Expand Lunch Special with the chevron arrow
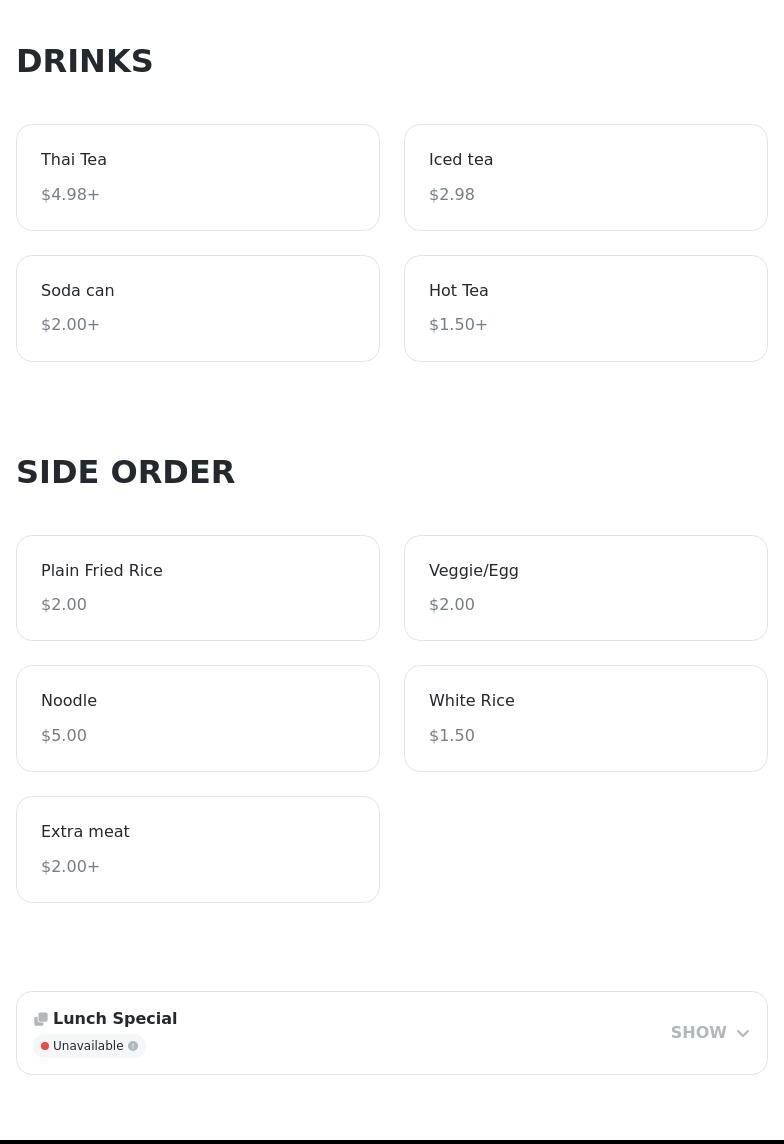This screenshot has height=1144, width=784. point(743,1033)
